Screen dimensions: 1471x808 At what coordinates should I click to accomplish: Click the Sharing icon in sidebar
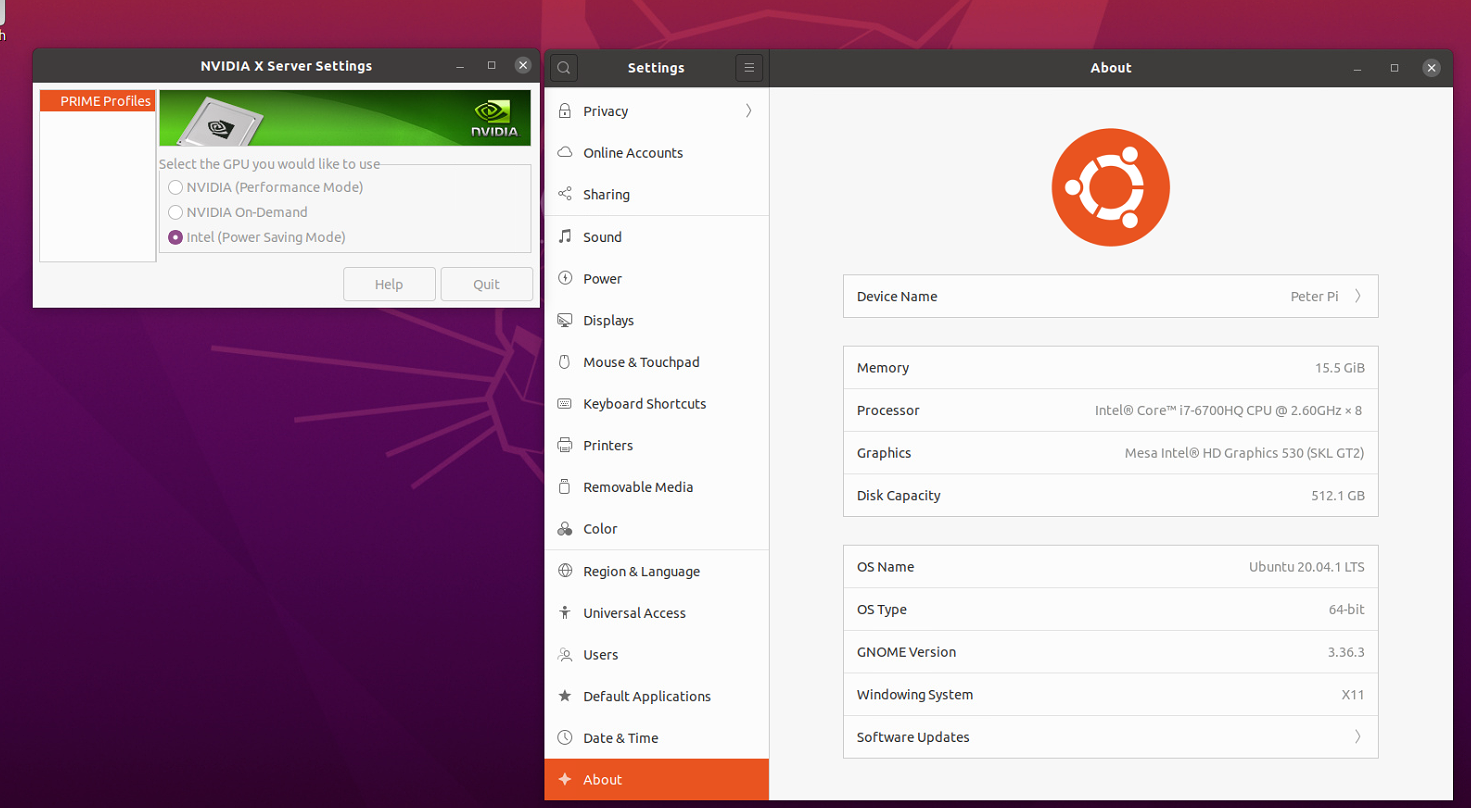pos(565,194)
